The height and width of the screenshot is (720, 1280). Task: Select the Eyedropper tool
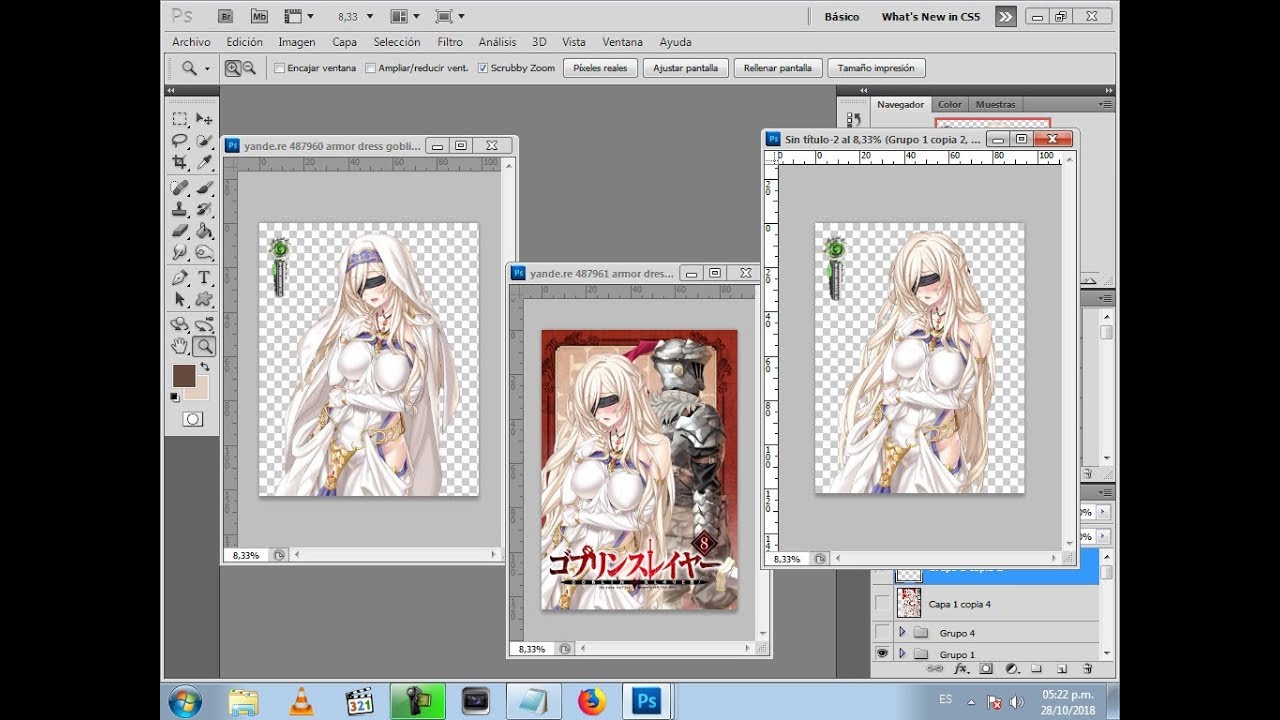coord(204,162)
